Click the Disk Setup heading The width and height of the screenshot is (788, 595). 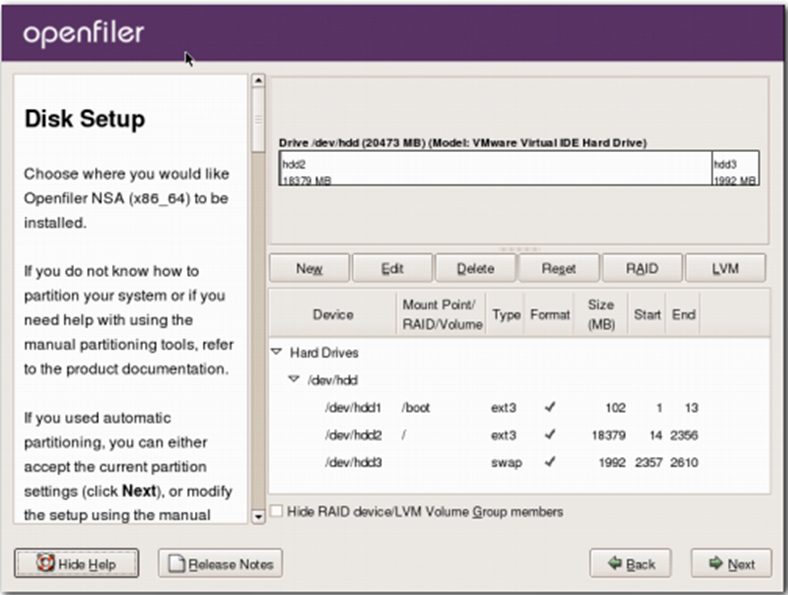tap(85, 119)
